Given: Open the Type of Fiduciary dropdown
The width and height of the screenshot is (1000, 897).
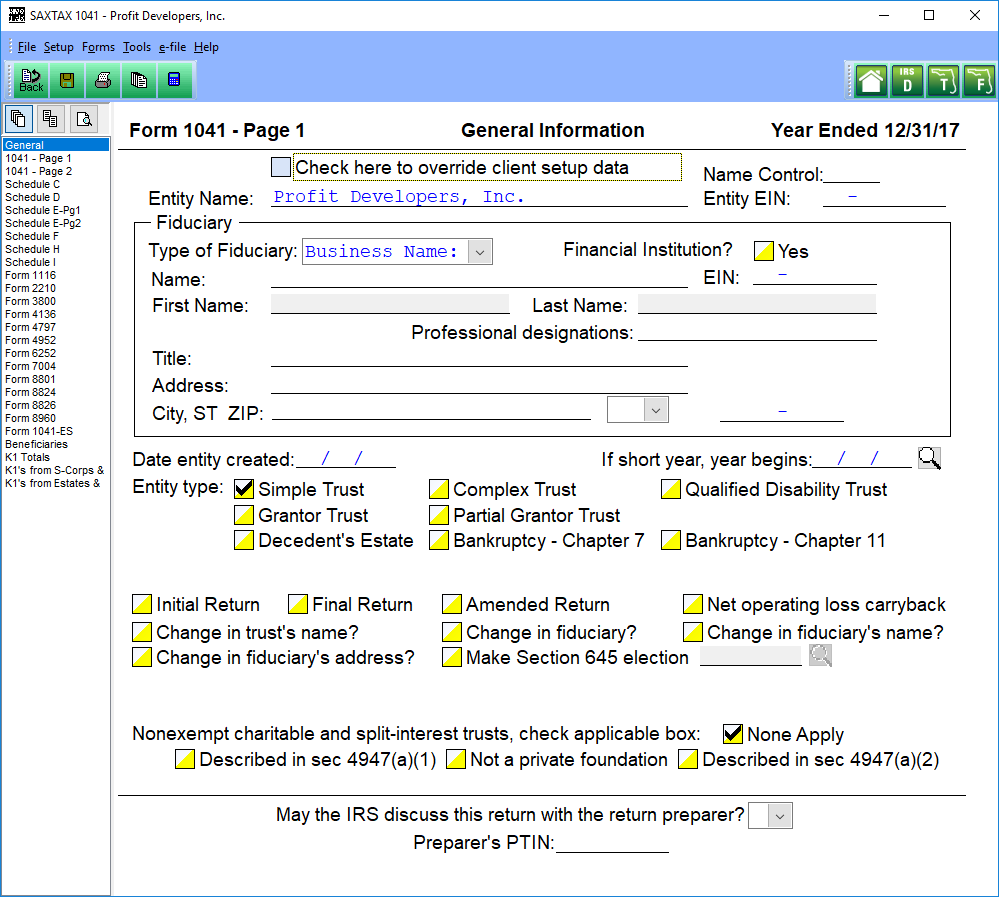Looking at the screenshot, I should (480, 252).
